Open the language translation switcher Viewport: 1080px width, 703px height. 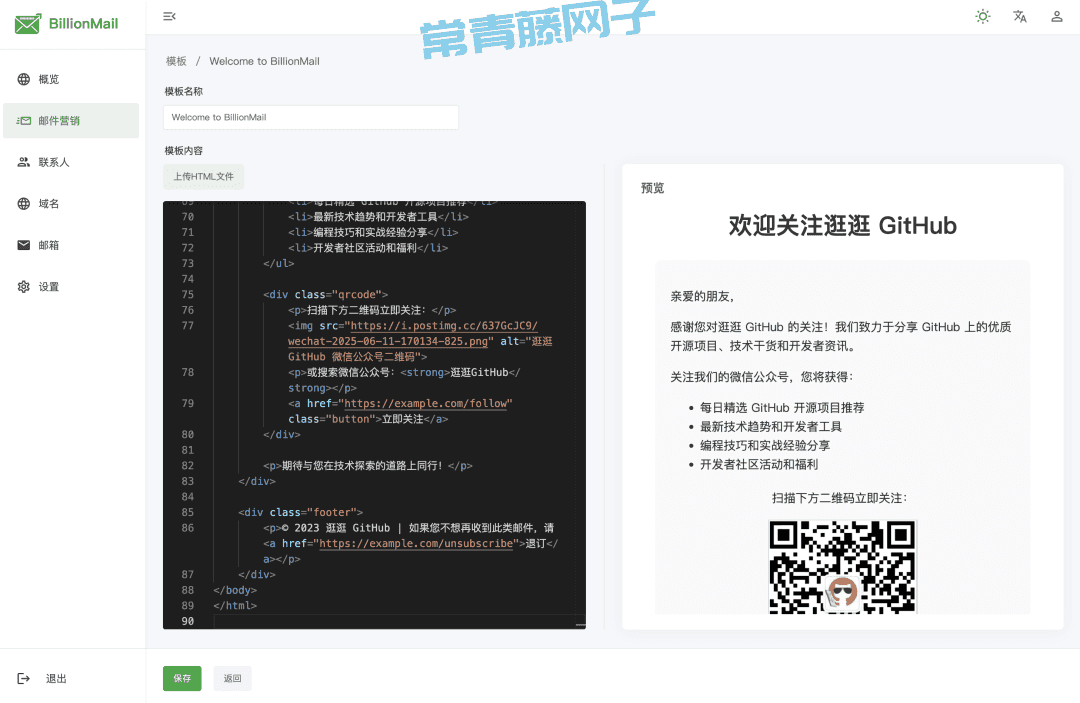(x=1020, y=16)
